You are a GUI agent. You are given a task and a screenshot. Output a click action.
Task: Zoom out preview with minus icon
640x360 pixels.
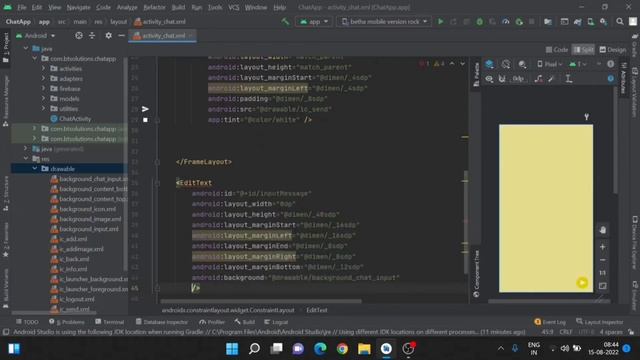[x=602, y=260]
